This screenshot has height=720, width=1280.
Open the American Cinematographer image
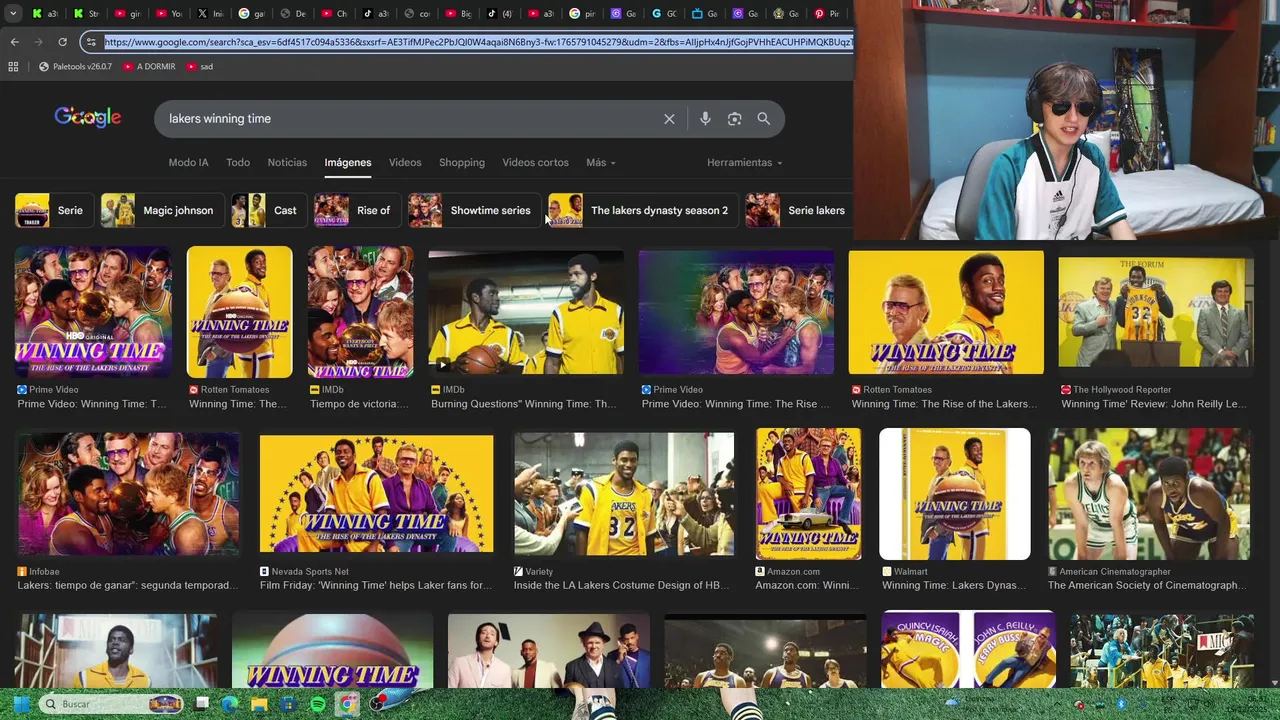[x=1149, y=493]
